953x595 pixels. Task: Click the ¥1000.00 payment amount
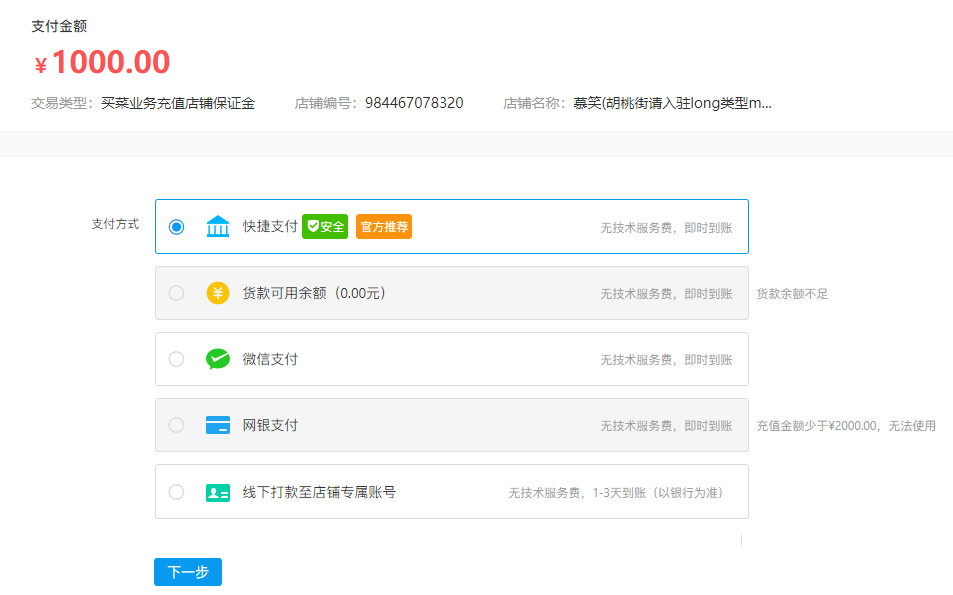coord(102,63)
